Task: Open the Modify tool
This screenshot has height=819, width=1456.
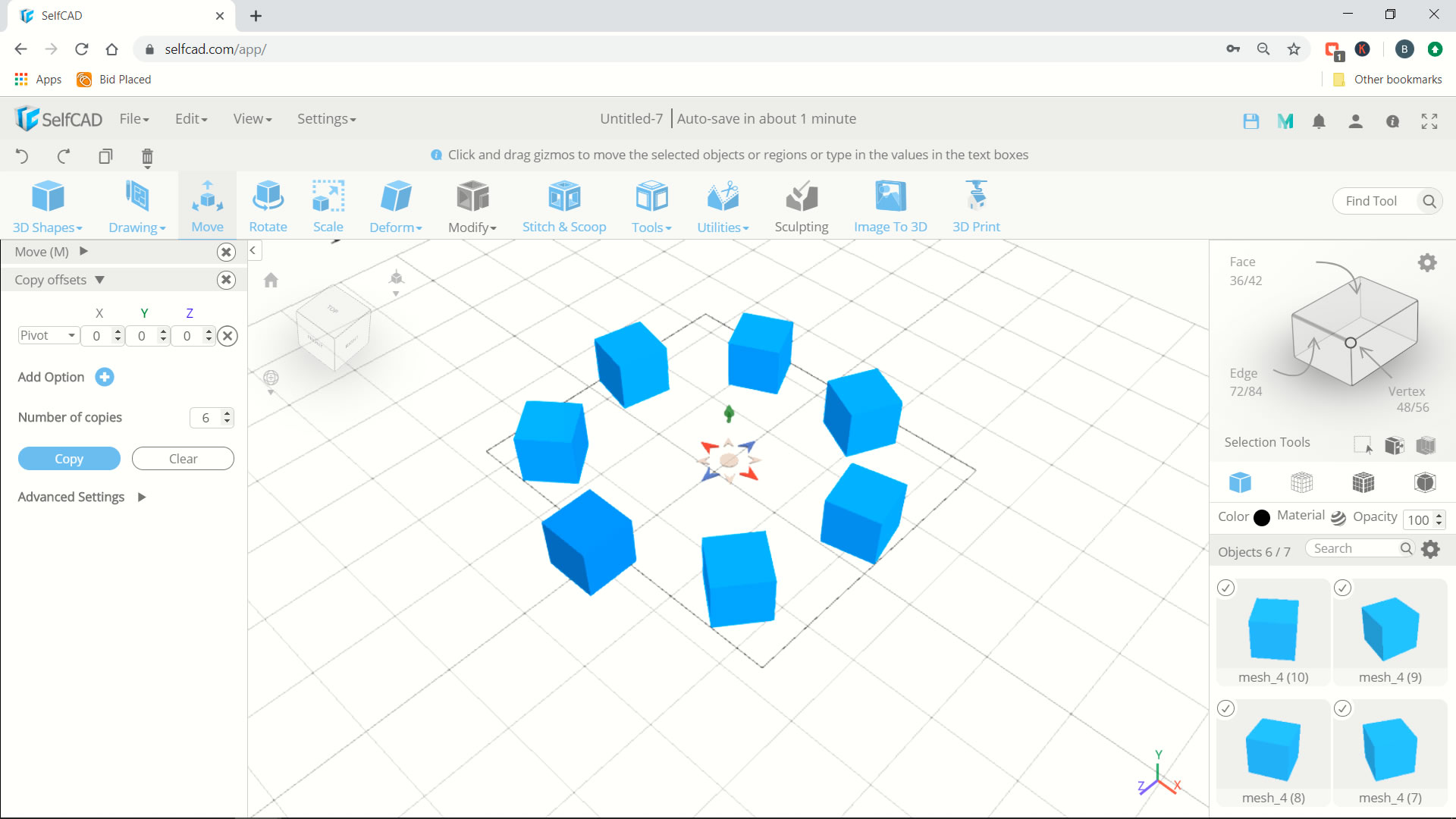Action: (x=472, y=206)
